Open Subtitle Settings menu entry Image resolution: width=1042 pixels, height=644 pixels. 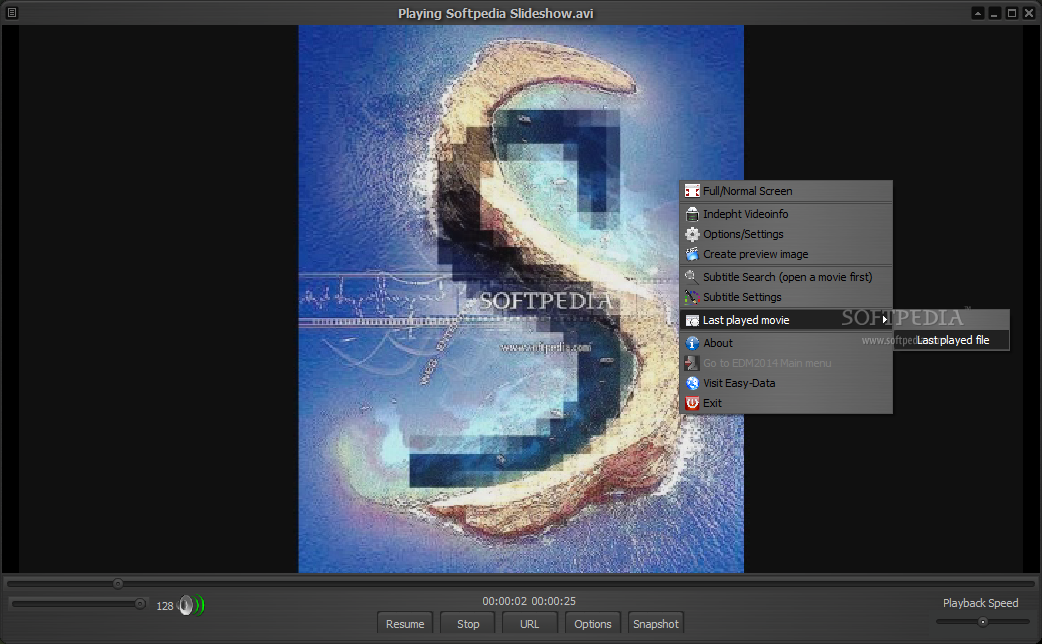(785, 297)
